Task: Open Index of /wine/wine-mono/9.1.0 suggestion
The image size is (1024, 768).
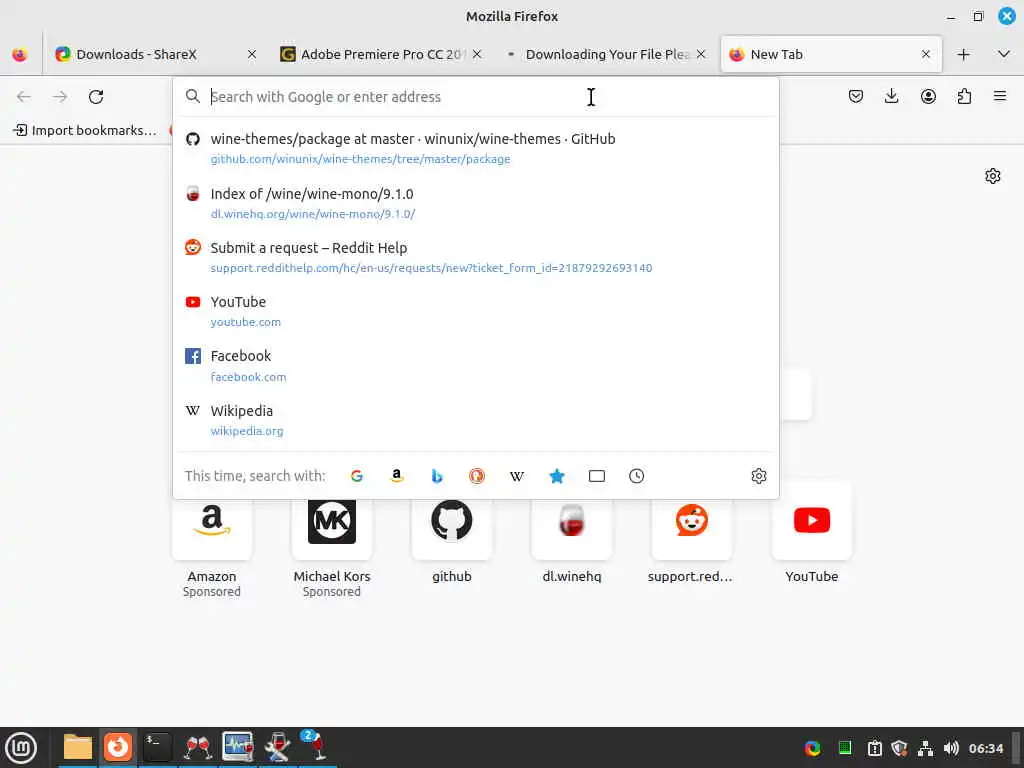Action: [476, 203]
